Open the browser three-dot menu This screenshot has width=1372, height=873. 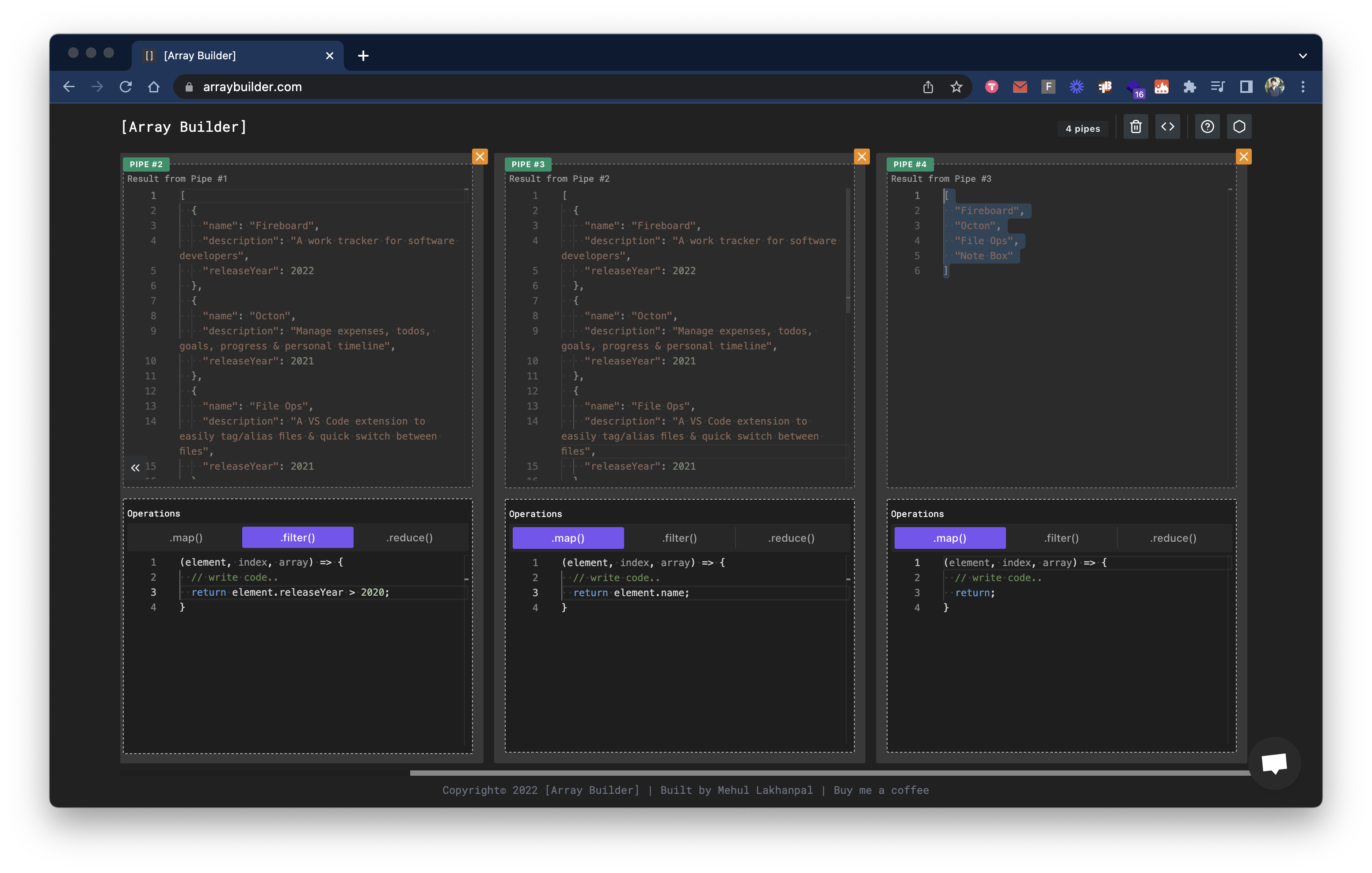point(1303,87)
